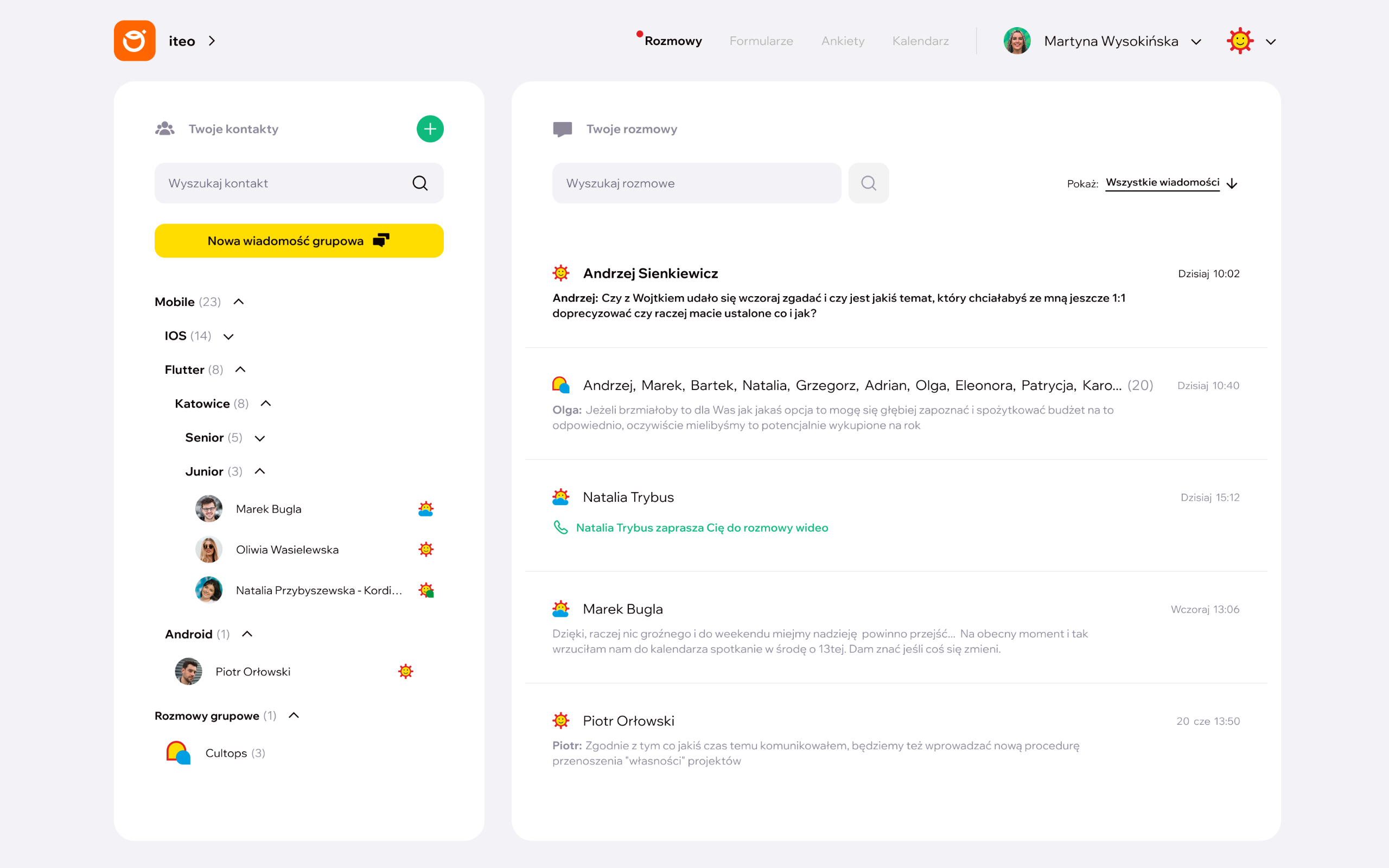The image size is (1389, 868).
Task: Click the Dzisiaj 10:02 timestamp
Action: 1209,274
